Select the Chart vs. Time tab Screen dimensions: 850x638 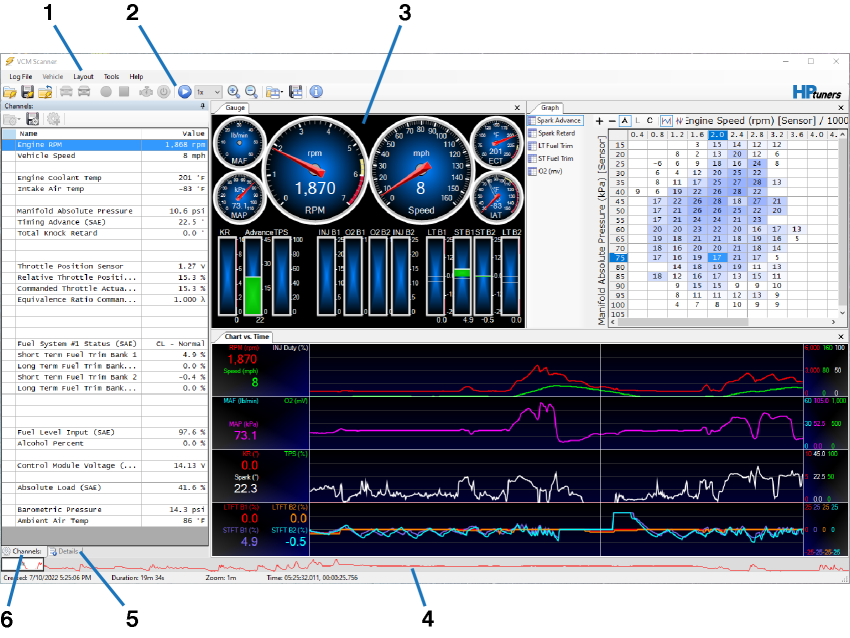point(247,337)
